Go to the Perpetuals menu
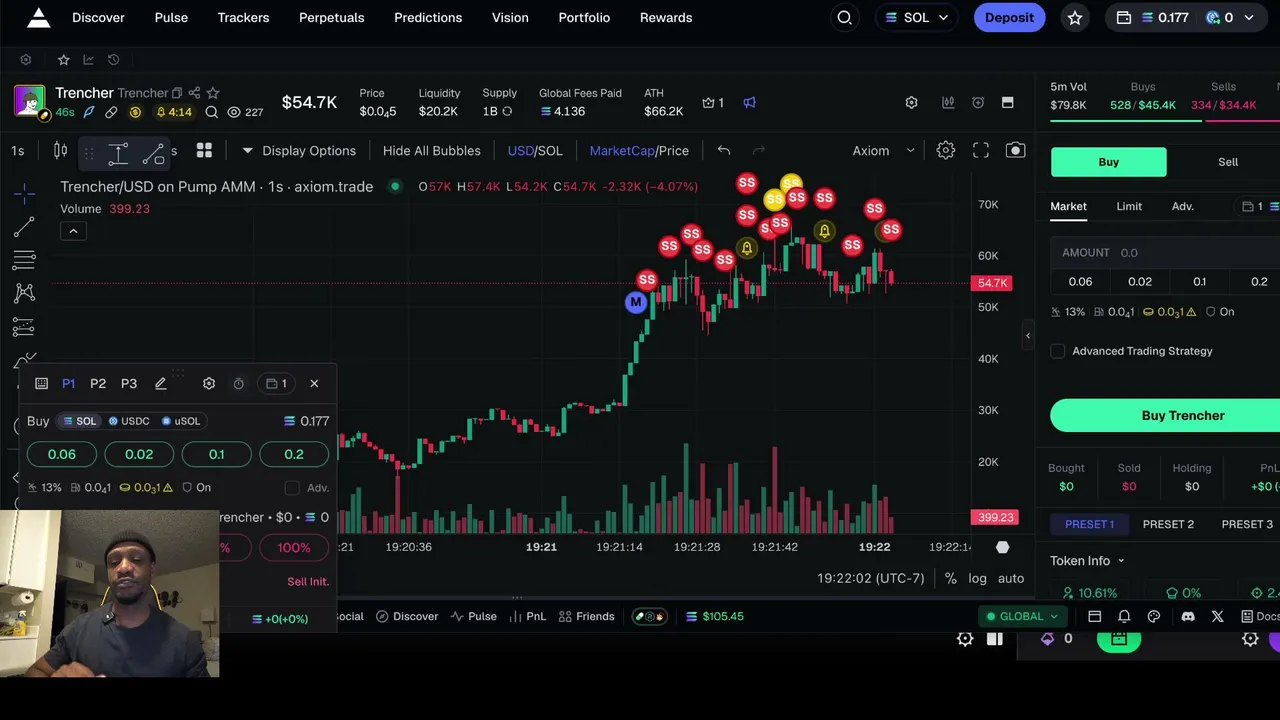1280x720 pixels. click(332, 17)
